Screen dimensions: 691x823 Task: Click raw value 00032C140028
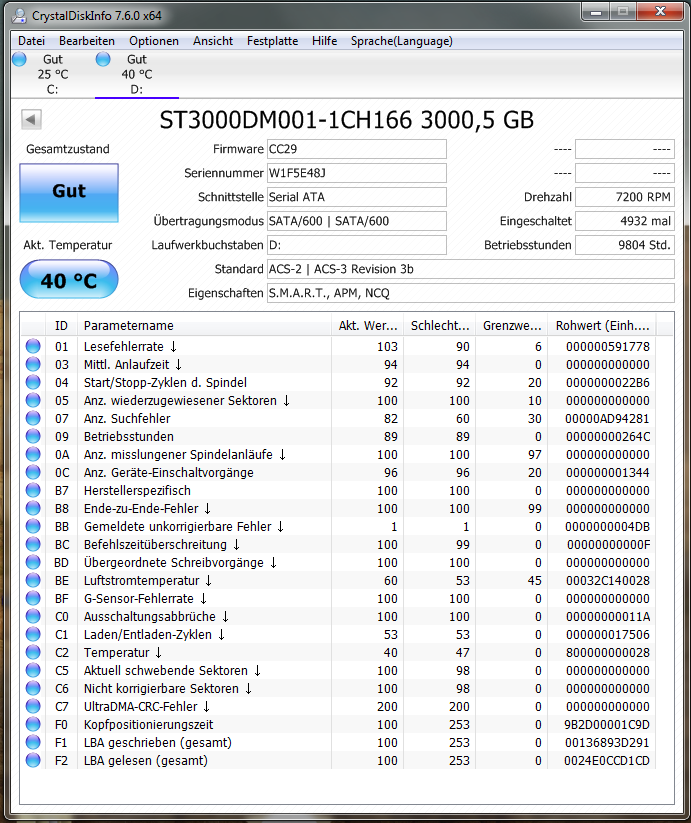coord(608,581)
